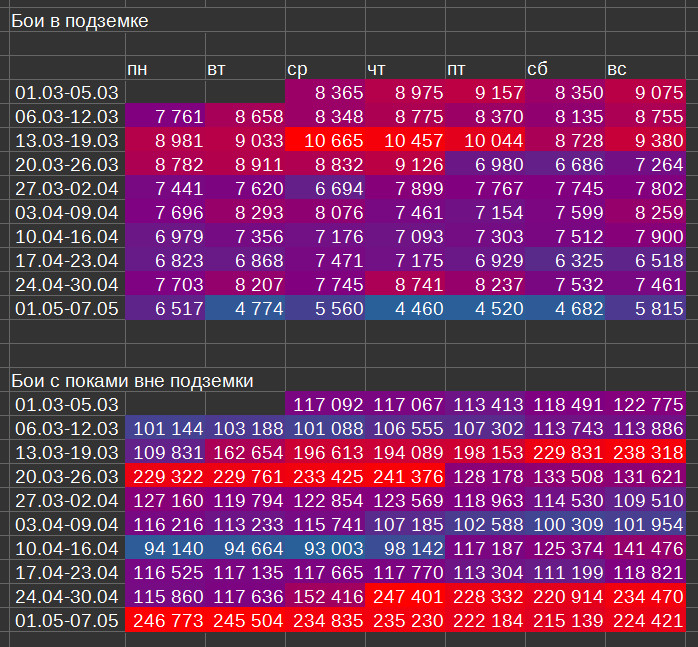Select cell with value 8 741
The width and height of the screenshot is (698, 647).
point(406,285)
